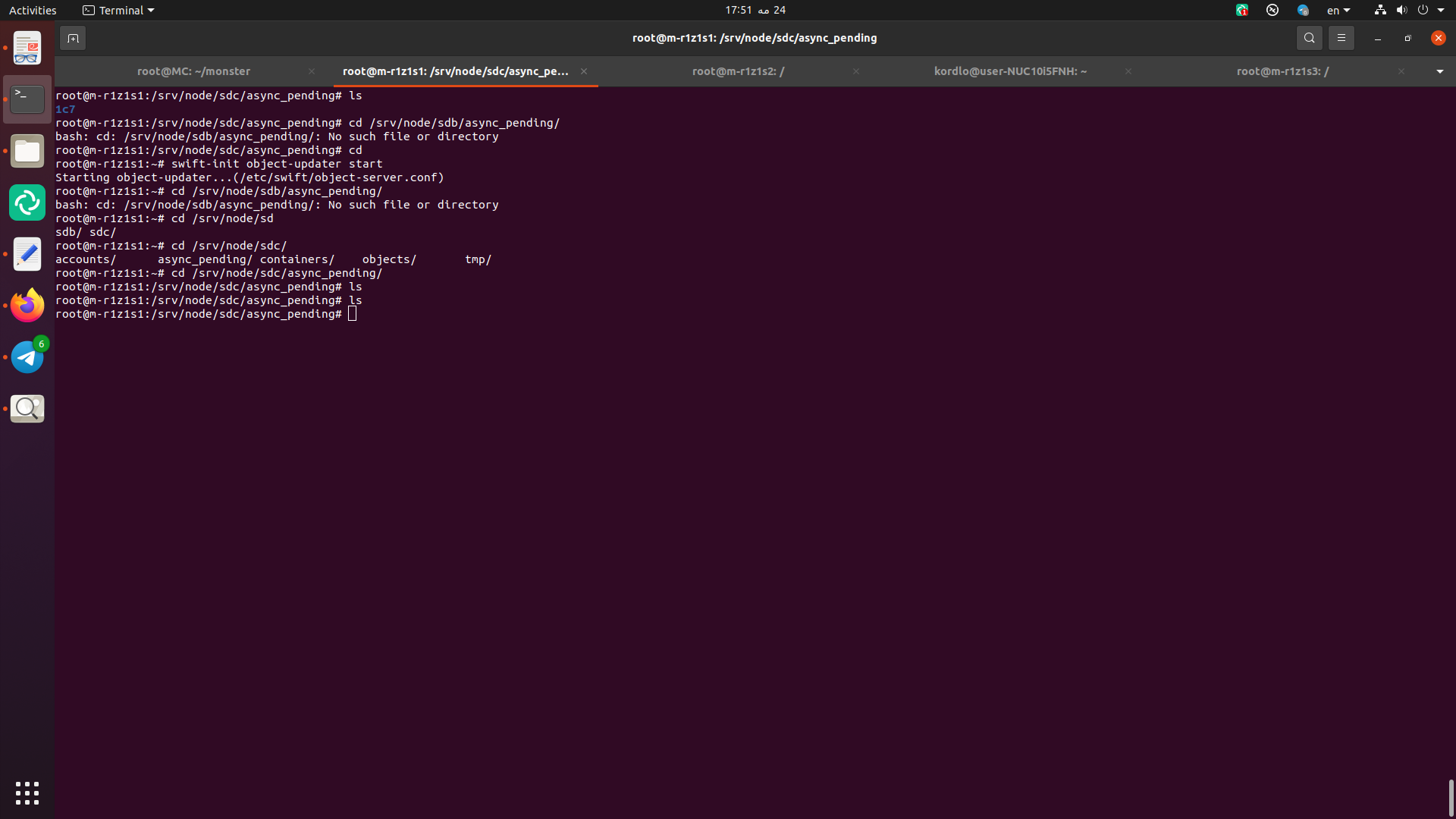Close the root@m-r1z1s3 tab
This screenshot has height=819, width=1456.
pos(1401,71)
